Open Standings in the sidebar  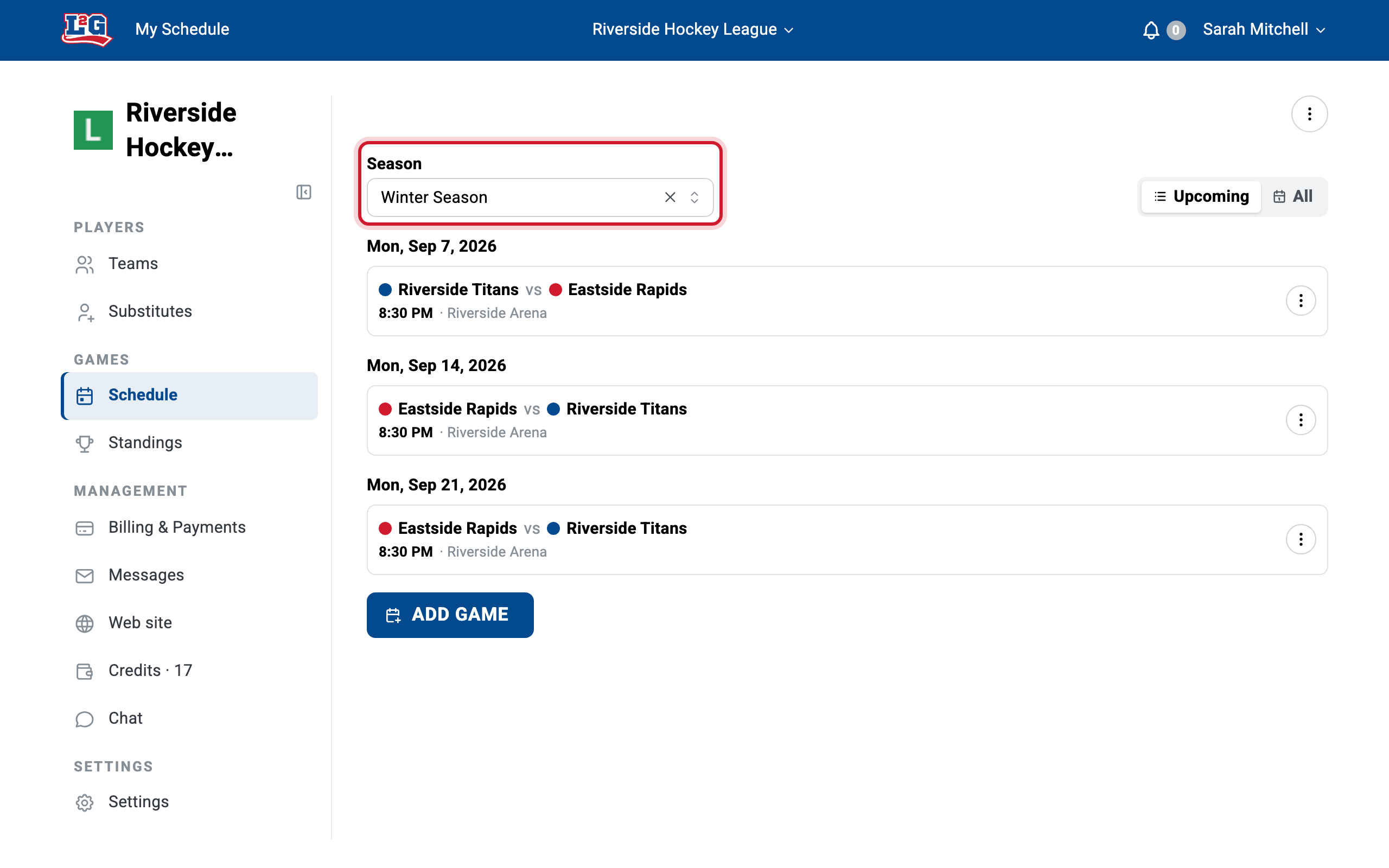[189, 443]
